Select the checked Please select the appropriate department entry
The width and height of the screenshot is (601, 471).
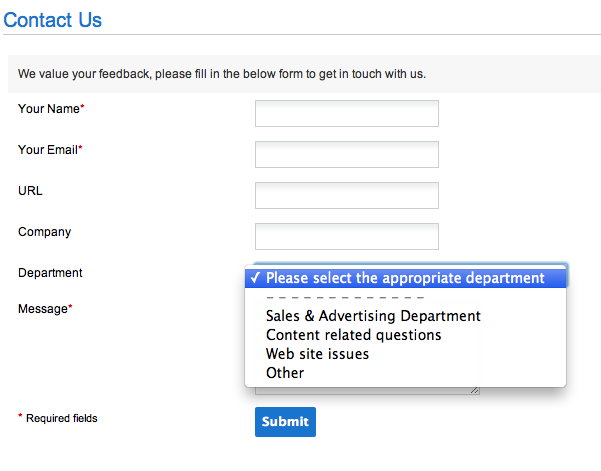point(406,278)
